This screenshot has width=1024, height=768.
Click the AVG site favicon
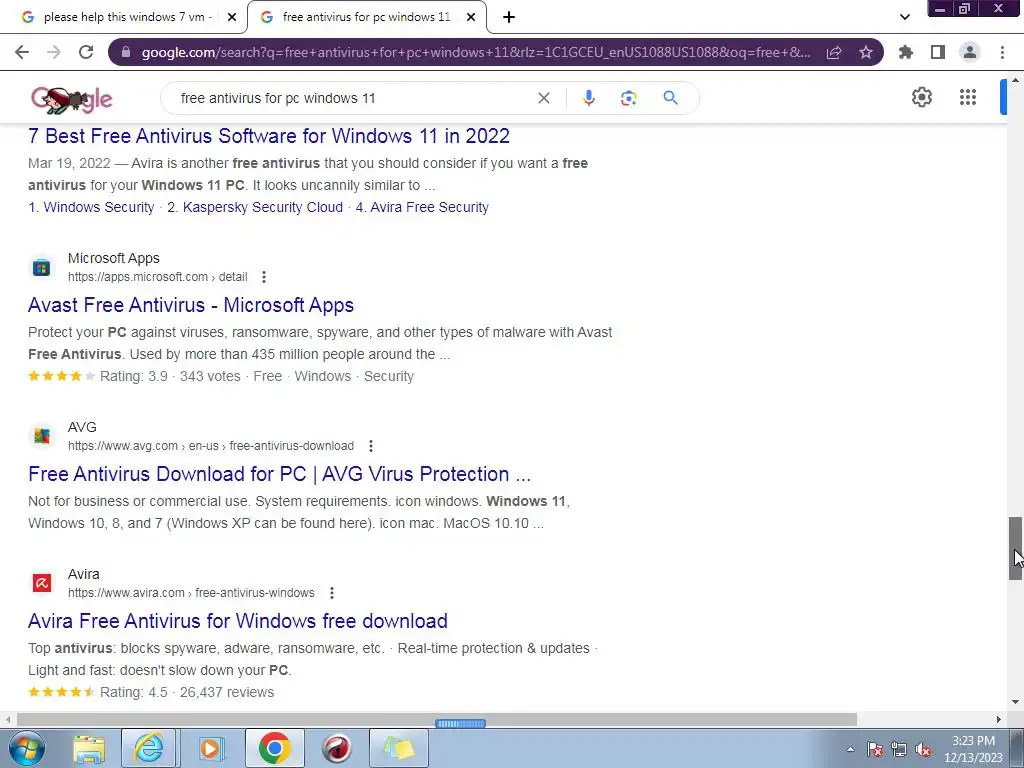point(42,436)
